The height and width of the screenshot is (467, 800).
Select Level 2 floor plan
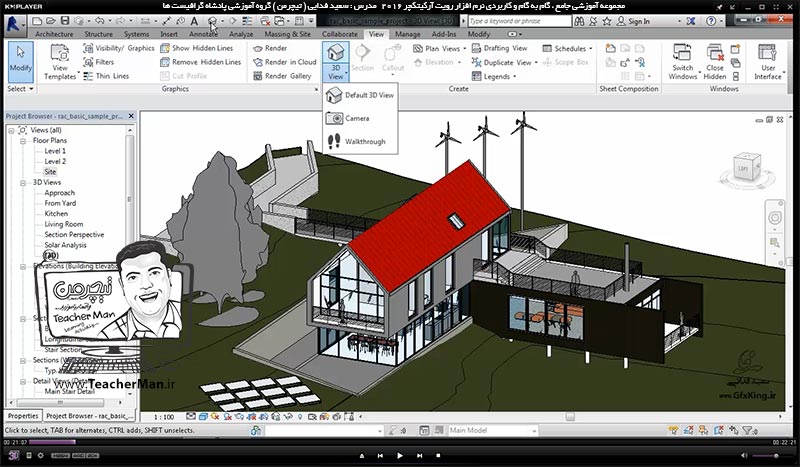coord(55,161)
